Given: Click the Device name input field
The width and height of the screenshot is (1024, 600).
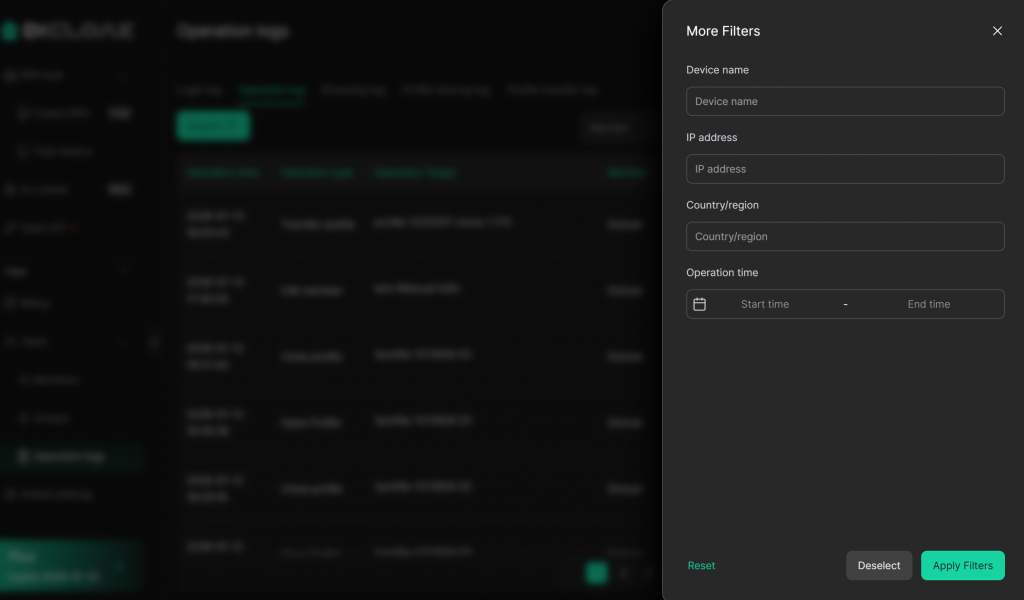Looking at the screenshot, I should (845, 101).
